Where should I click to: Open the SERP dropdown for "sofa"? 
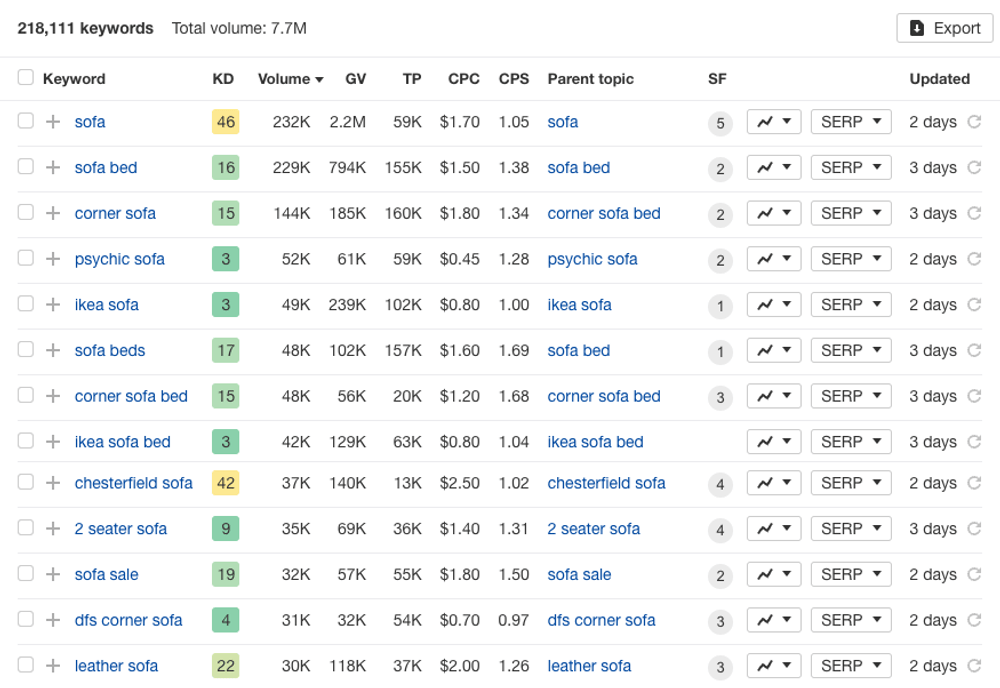pyautogui.click(x=850, y=121)
